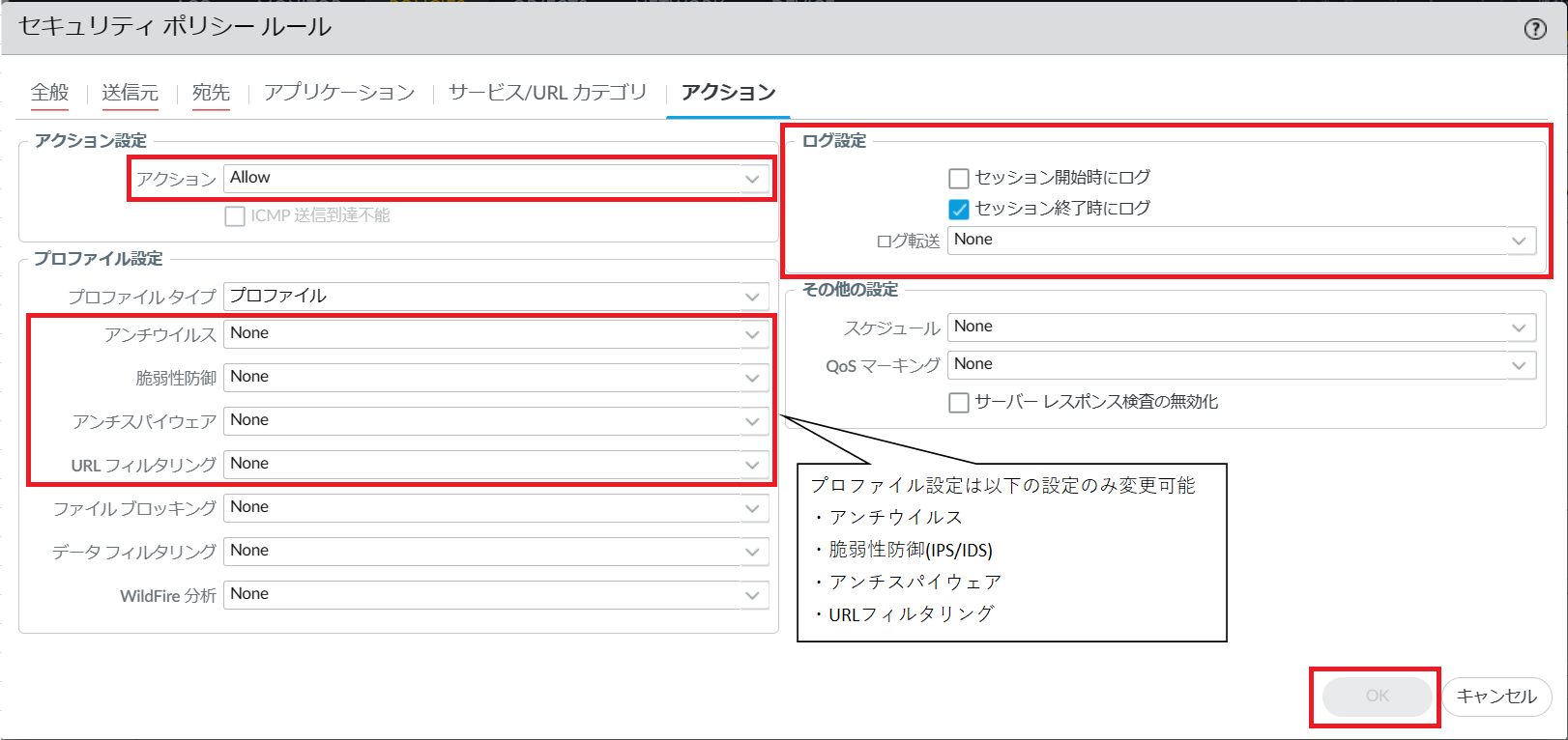
Task: Expand the 脆弱性防御 profile dropdown
Action: (x=496, y=378)
